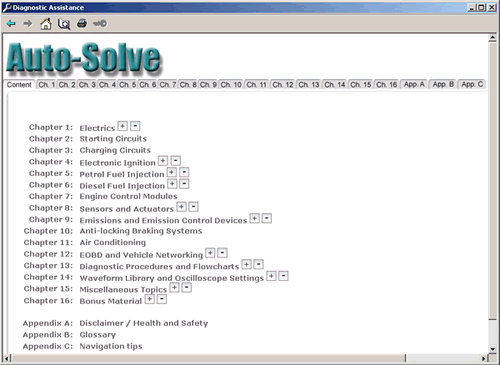This screenshot has width=500, height=365.
Task: Open the App. A tab
Action: click(x=414, y=84)
